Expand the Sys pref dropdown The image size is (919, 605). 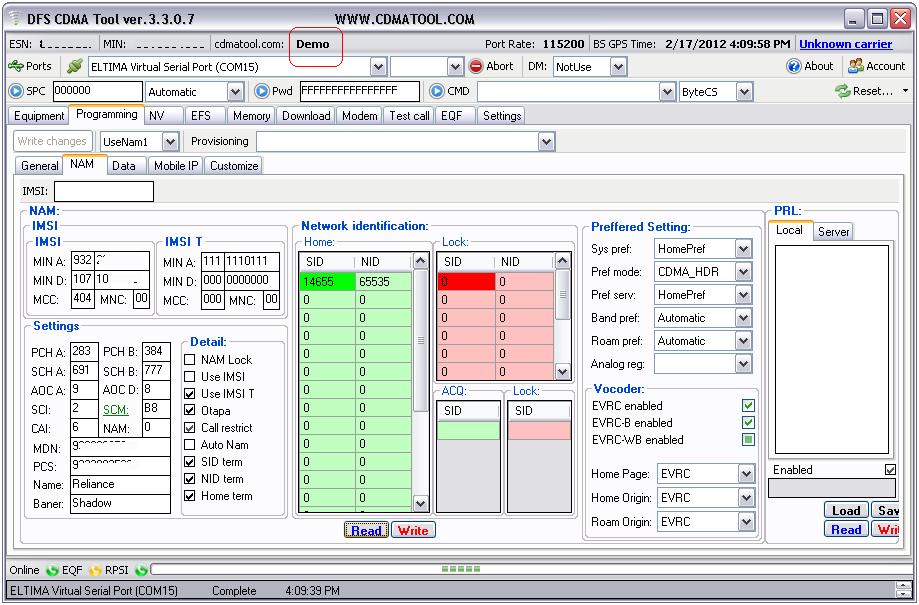coord(743,249)
